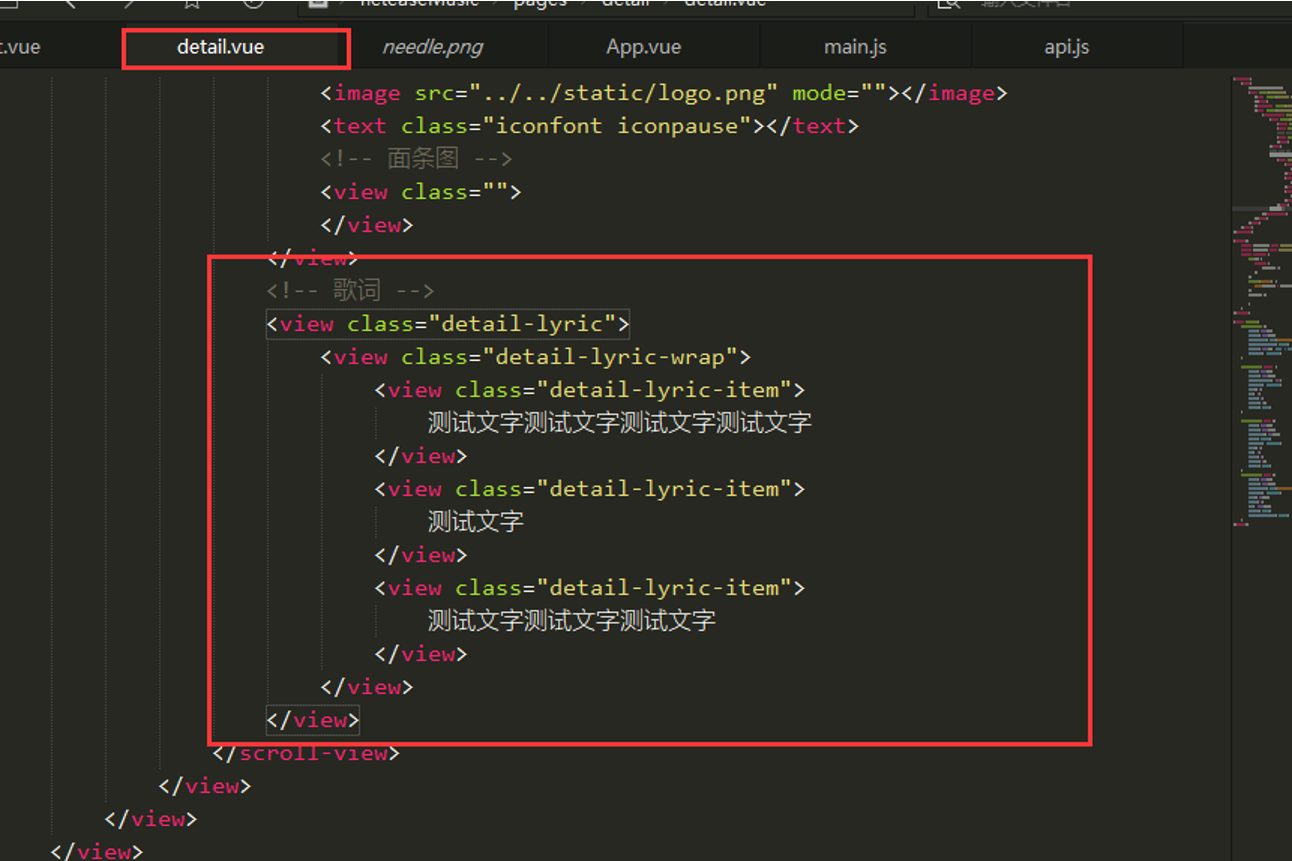Switch to the detail.vue editor tab
Screen dimensions: 1292x861
pos(221,47)
